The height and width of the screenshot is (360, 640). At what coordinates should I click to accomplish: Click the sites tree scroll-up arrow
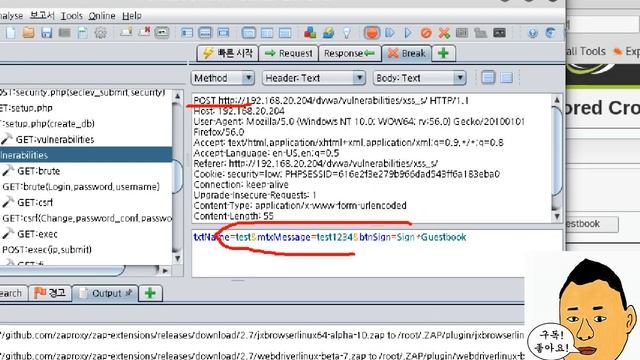[177, 96]
